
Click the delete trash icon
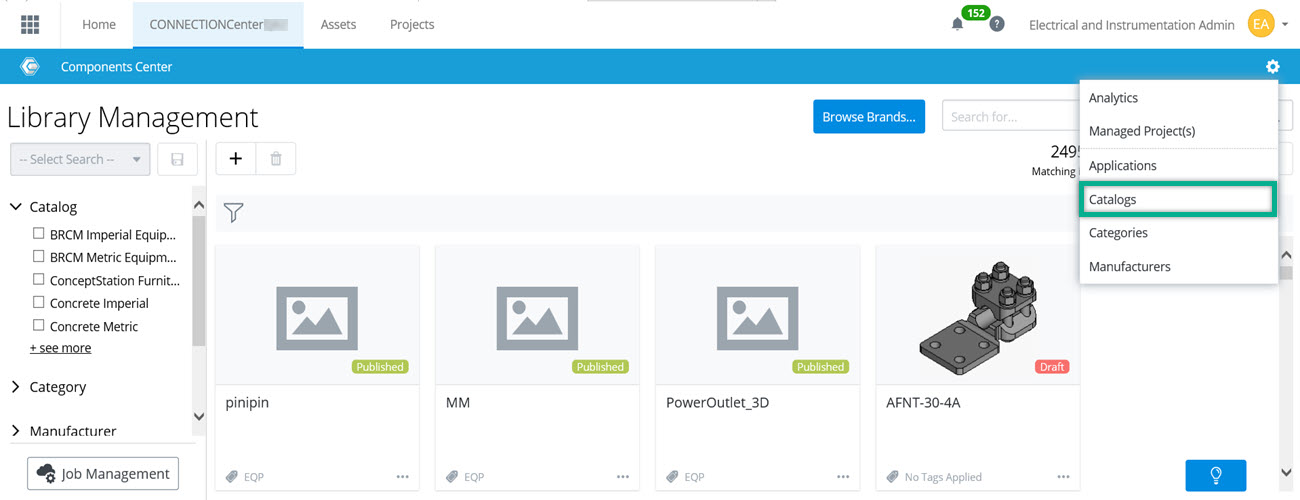click(276, 159)
